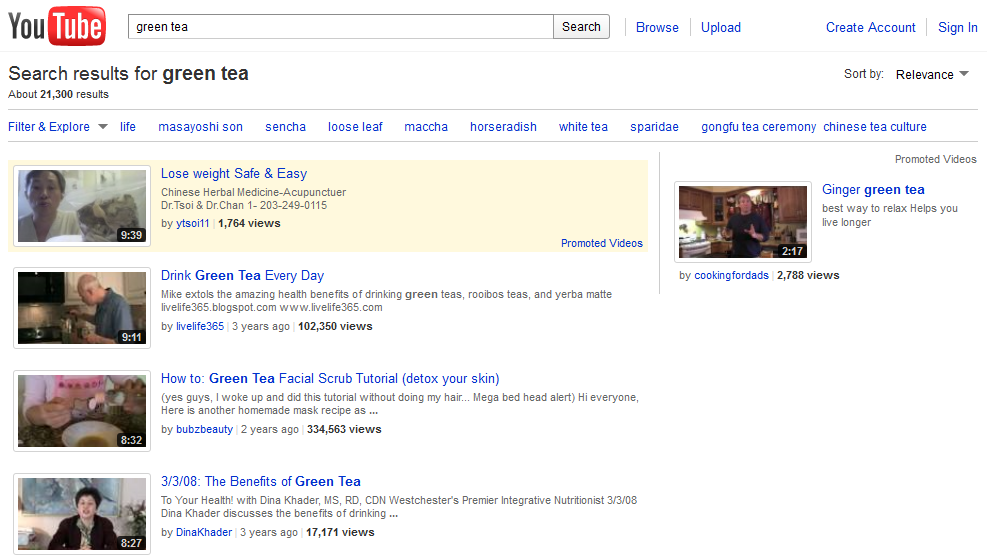
Task: Click the Search button
Action: point(581,26)
